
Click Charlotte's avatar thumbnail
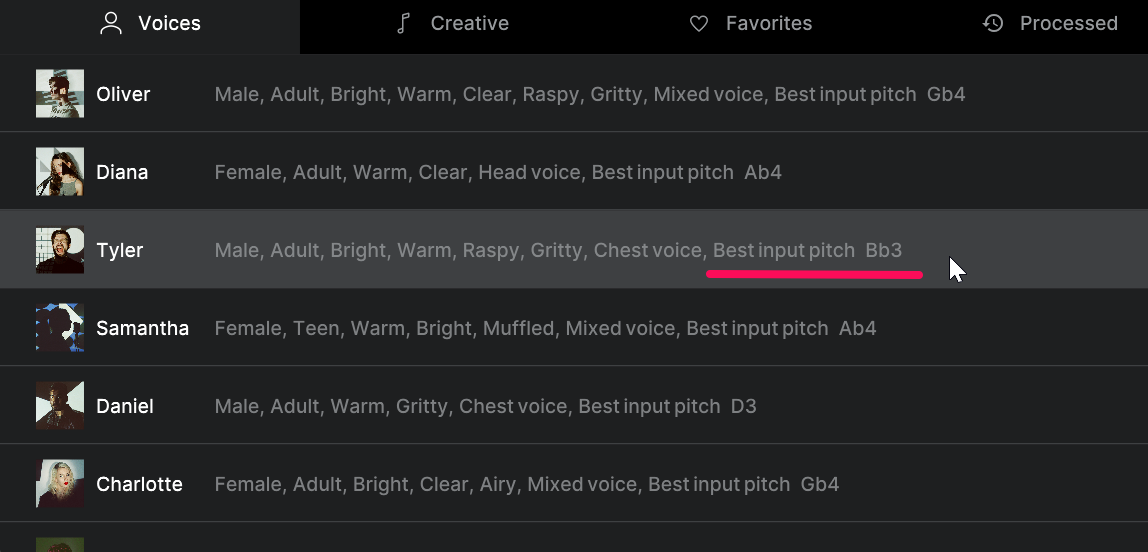click(60, 483)
